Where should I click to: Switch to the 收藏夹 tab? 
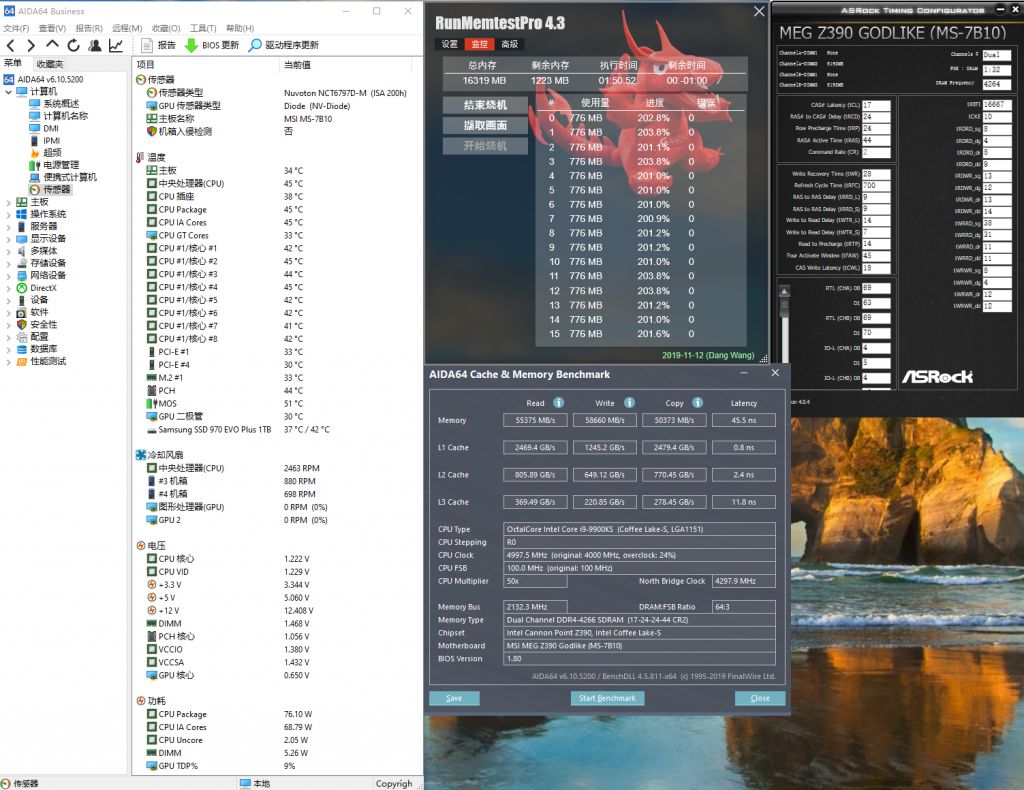coord(49,64)
